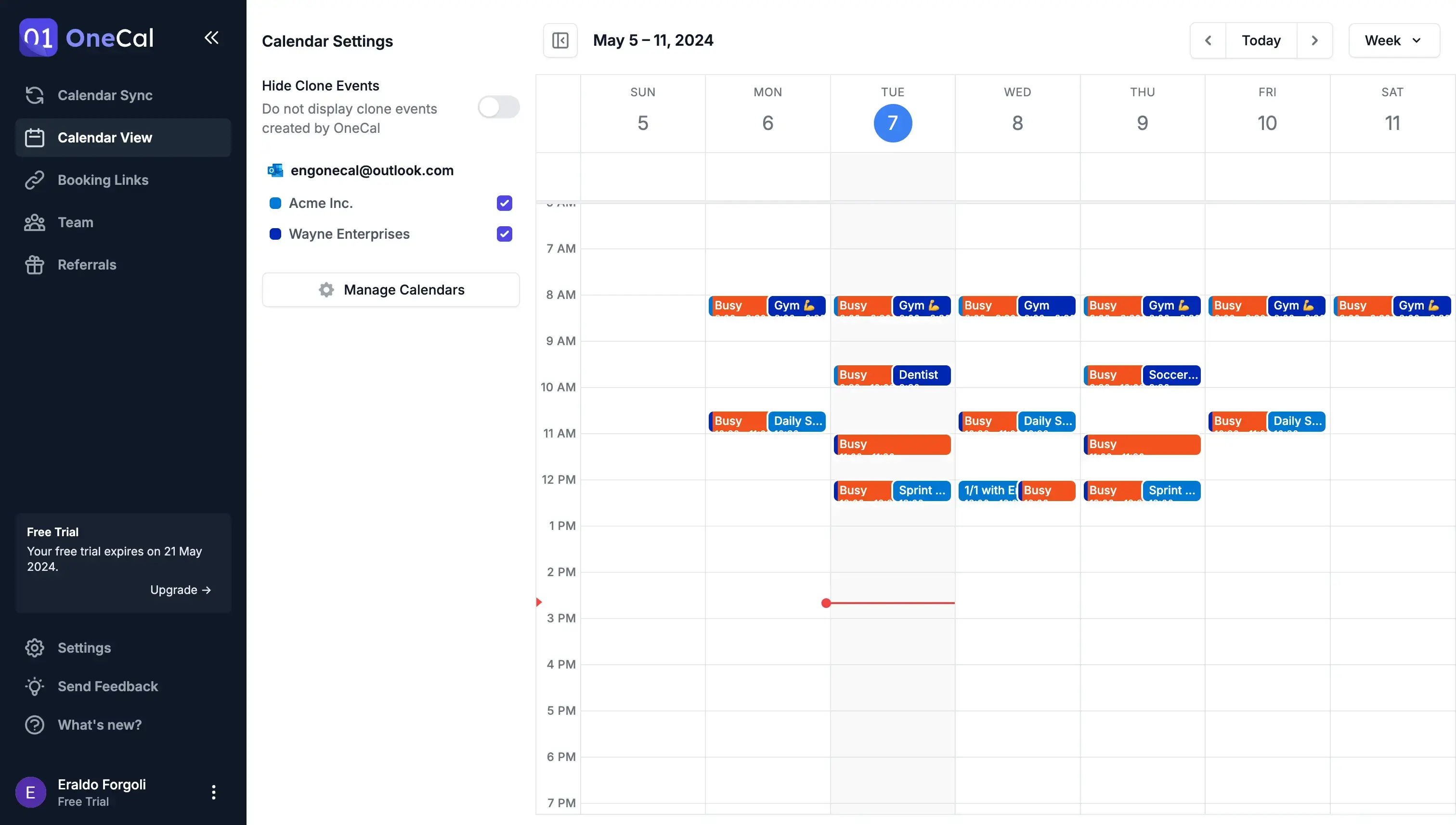Click the Manage Calendars button
The width and height of the screenshot is (1456, 825).
click(x=390, y=289)
